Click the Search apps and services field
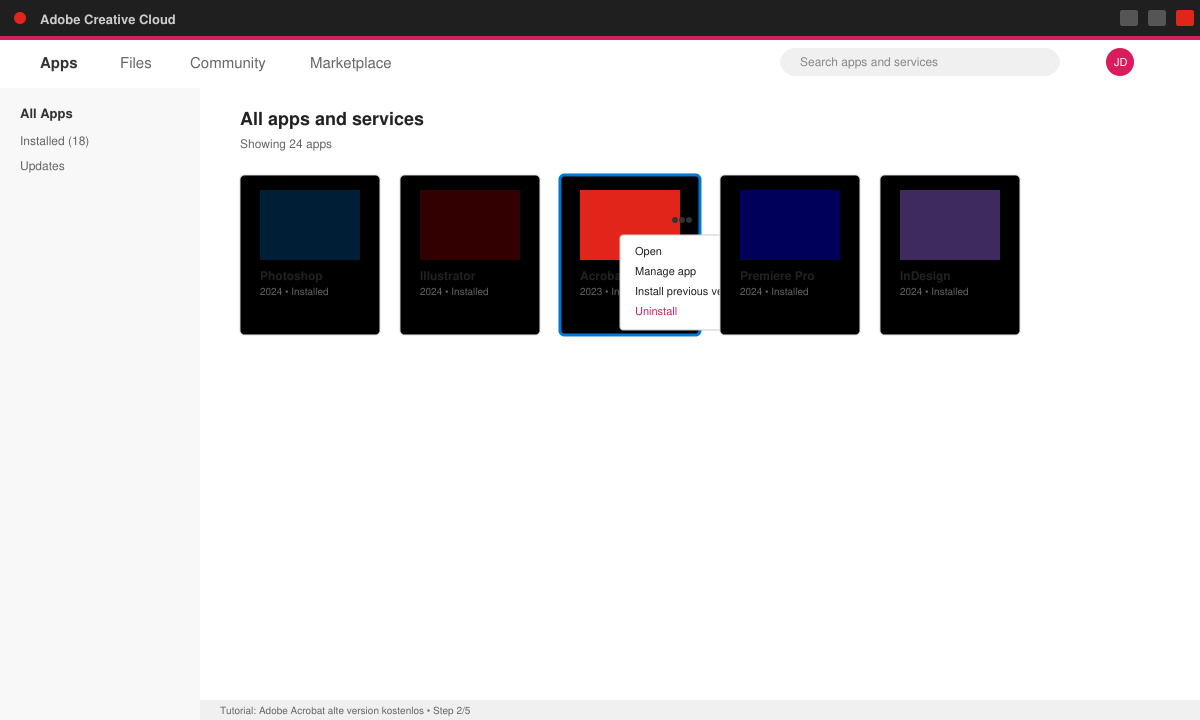This screenshot has width=1200, height=720. point(919,62)
